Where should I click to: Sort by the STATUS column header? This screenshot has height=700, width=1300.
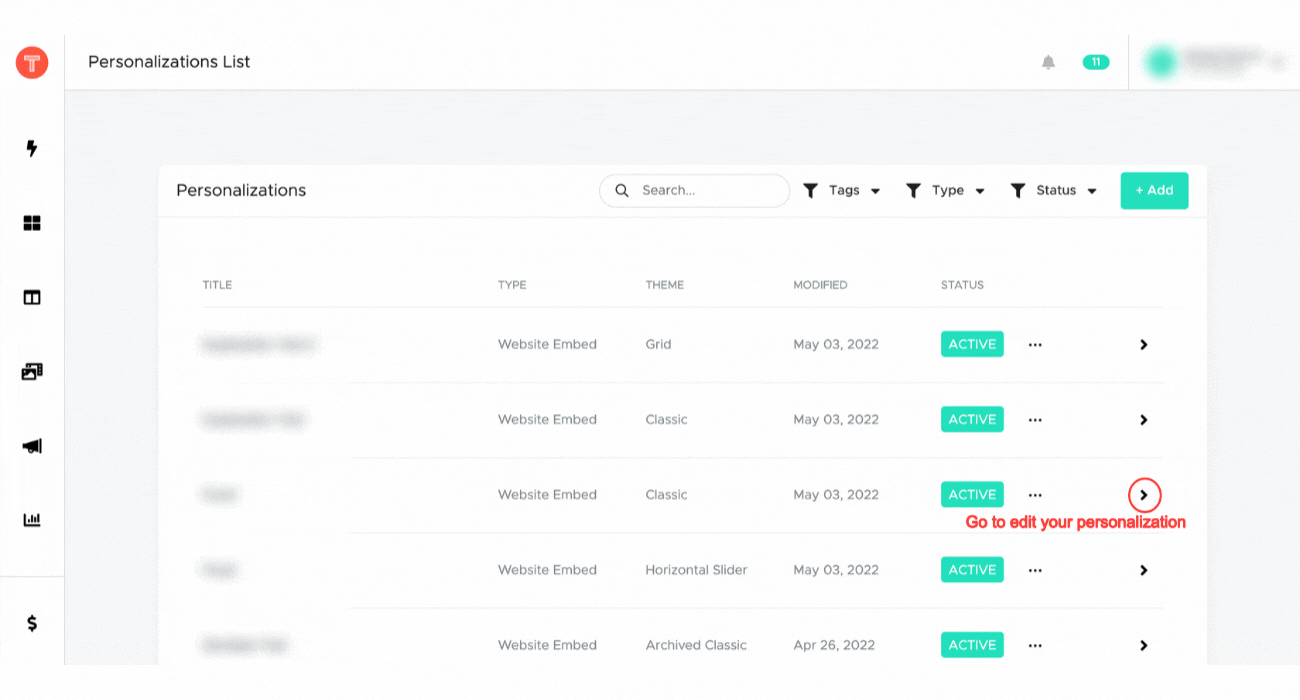click(x=962, y=285)
